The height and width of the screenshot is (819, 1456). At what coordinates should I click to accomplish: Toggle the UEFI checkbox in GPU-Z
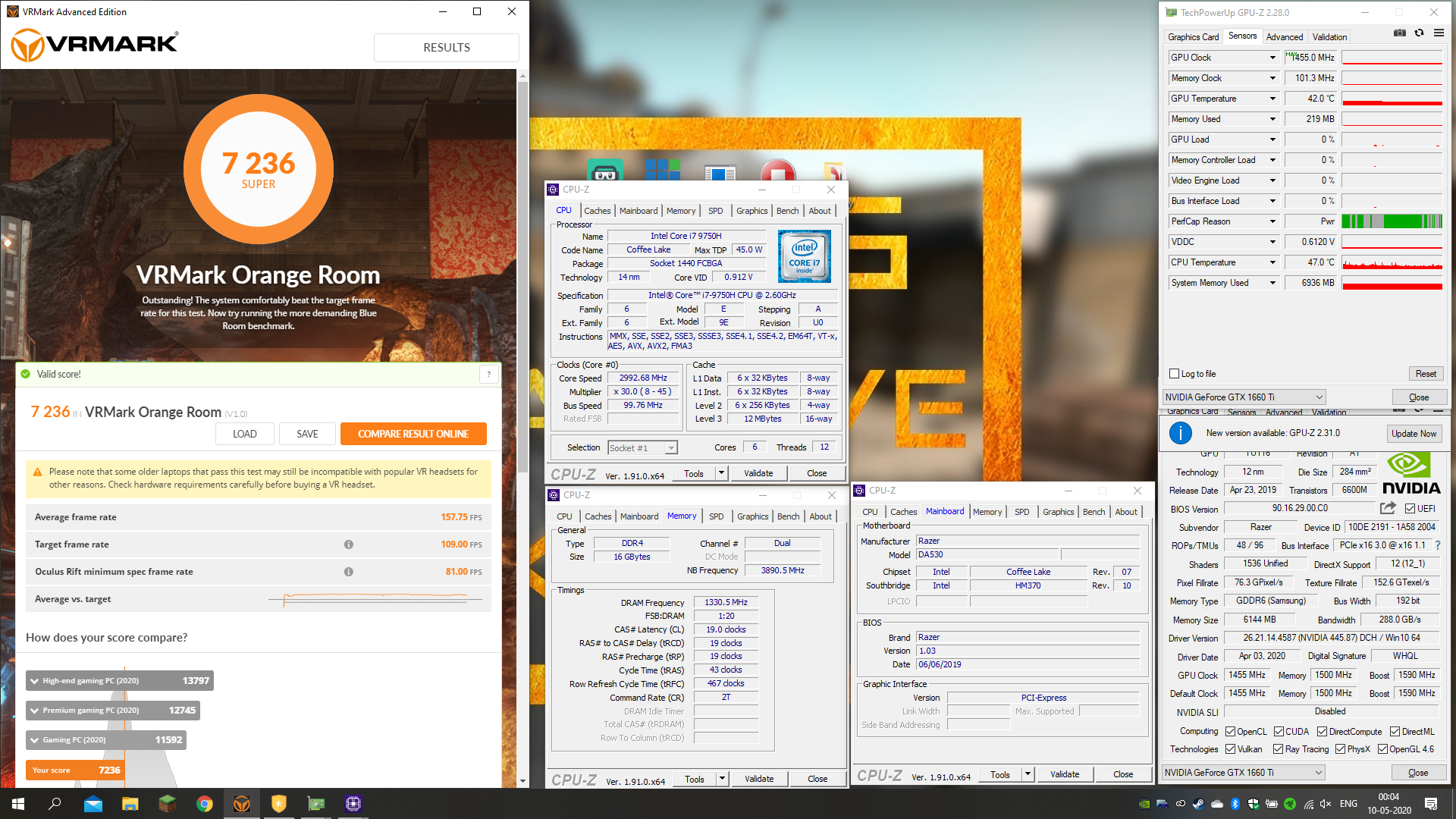(x=1410, y=509)
